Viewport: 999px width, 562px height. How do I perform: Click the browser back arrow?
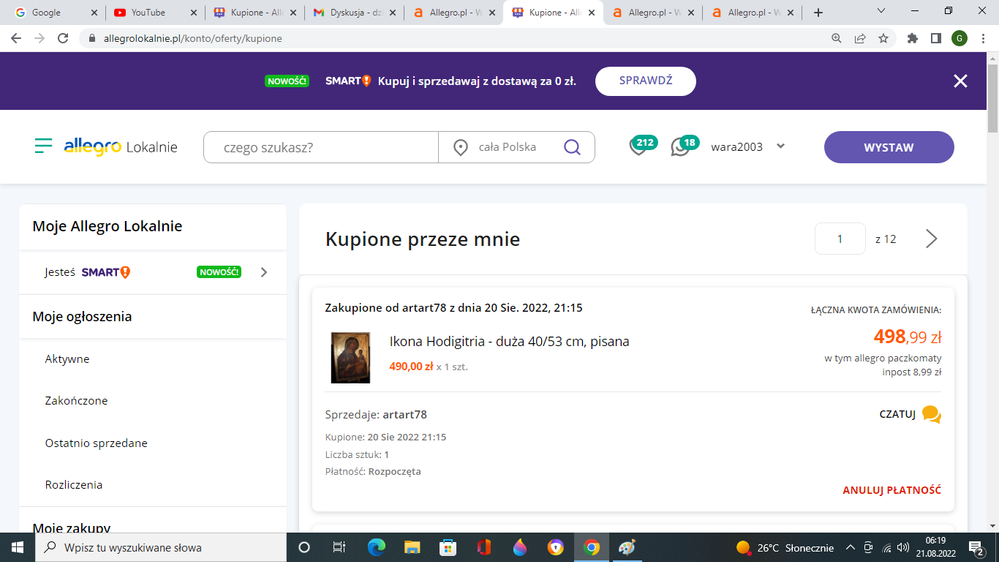[x=16, y=38]
